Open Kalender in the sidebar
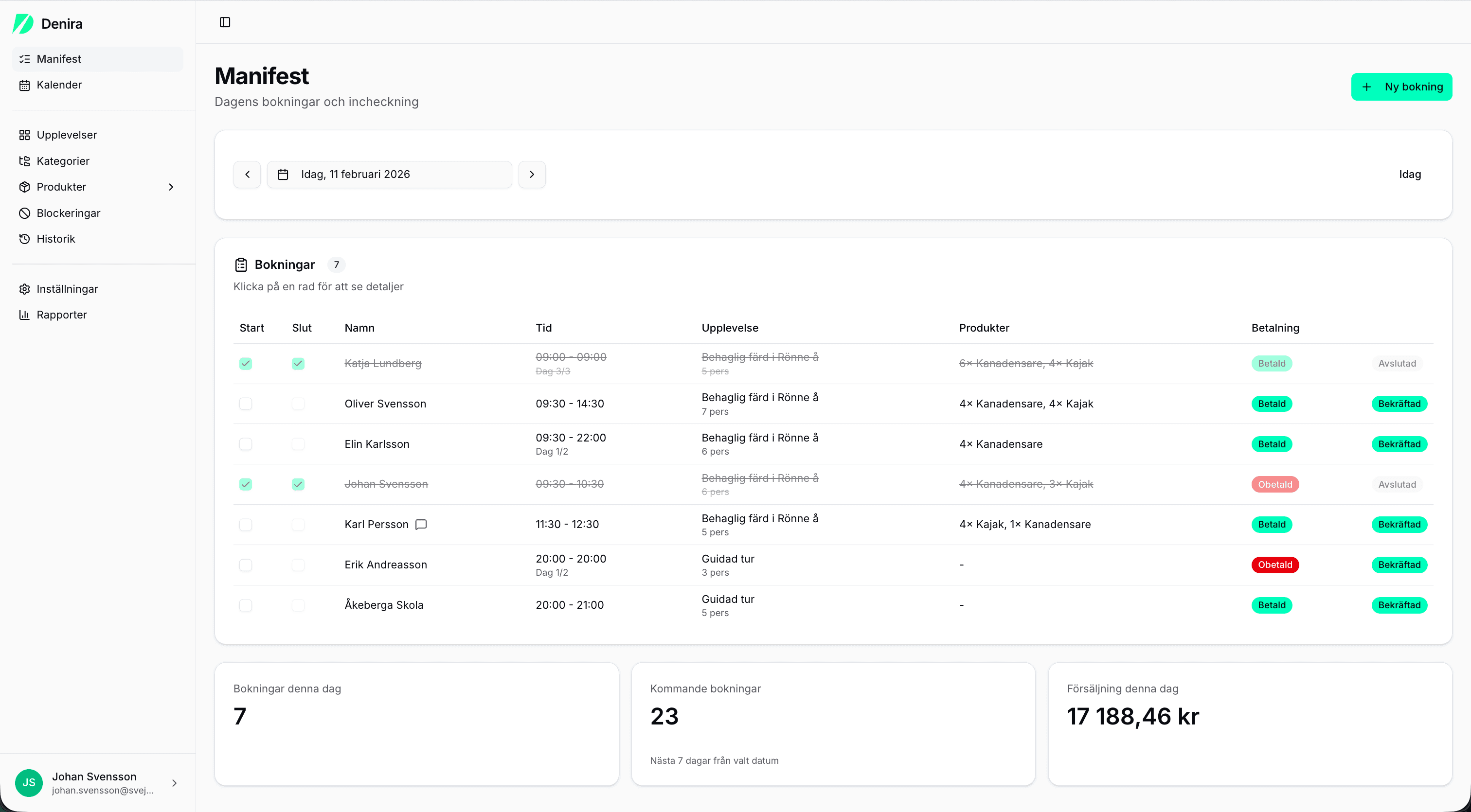Image resolution: width=1471 pixels, height=812 pixels. click(x=59, y=85)
